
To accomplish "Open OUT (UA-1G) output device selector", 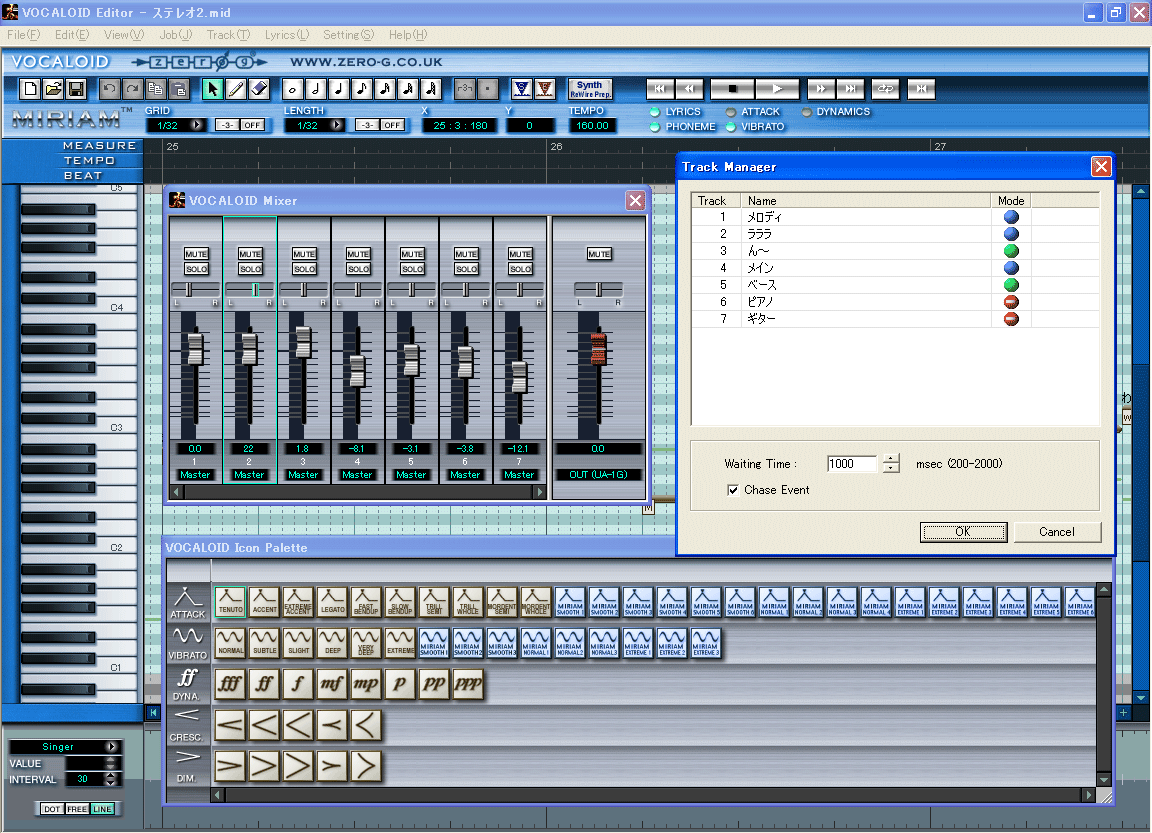I will click(x=598, y=475).
